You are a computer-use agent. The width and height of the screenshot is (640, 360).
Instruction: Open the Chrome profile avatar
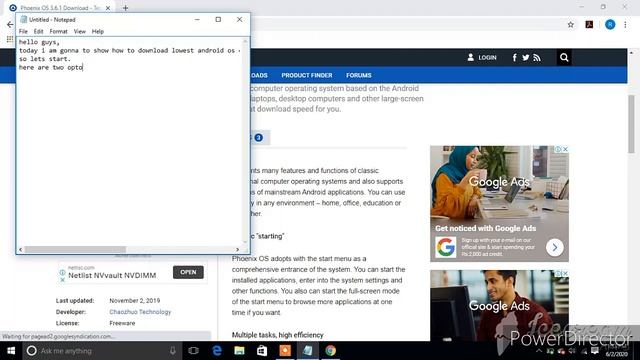tap(610, 24)
